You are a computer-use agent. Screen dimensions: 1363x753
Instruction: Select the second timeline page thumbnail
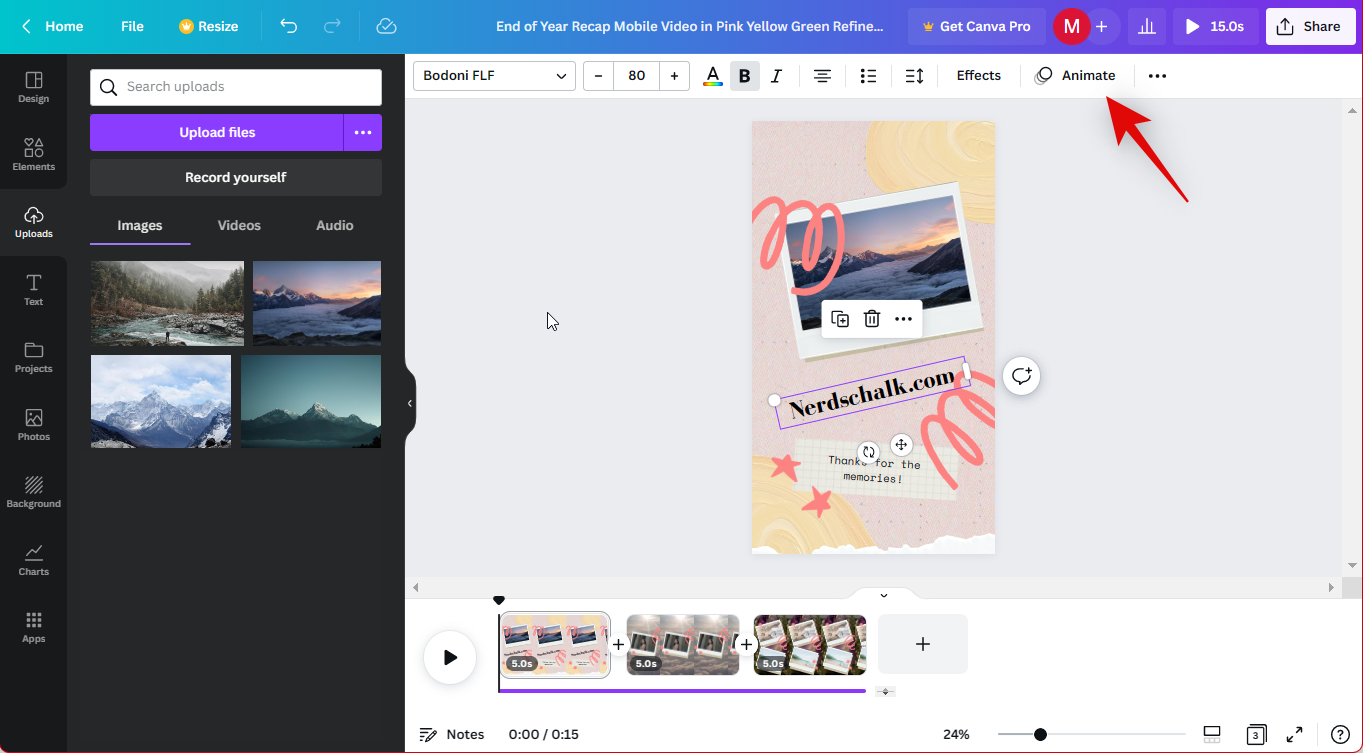[x=683, y=645]
